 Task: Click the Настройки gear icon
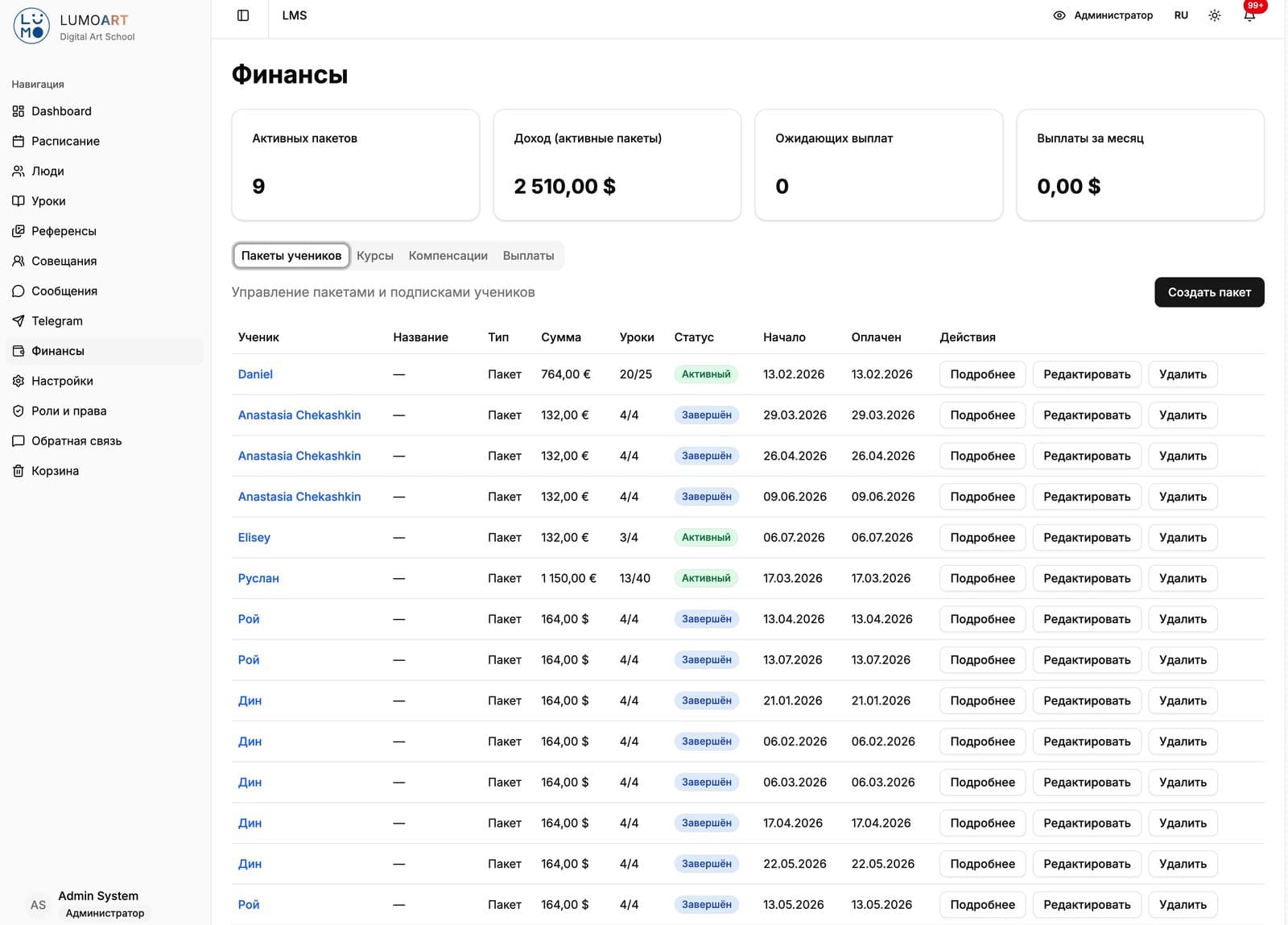[18, 381]
